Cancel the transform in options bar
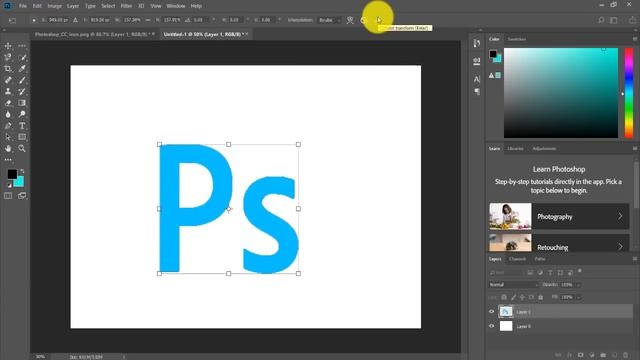Screen dimensions: 640x360 (364, 20)
